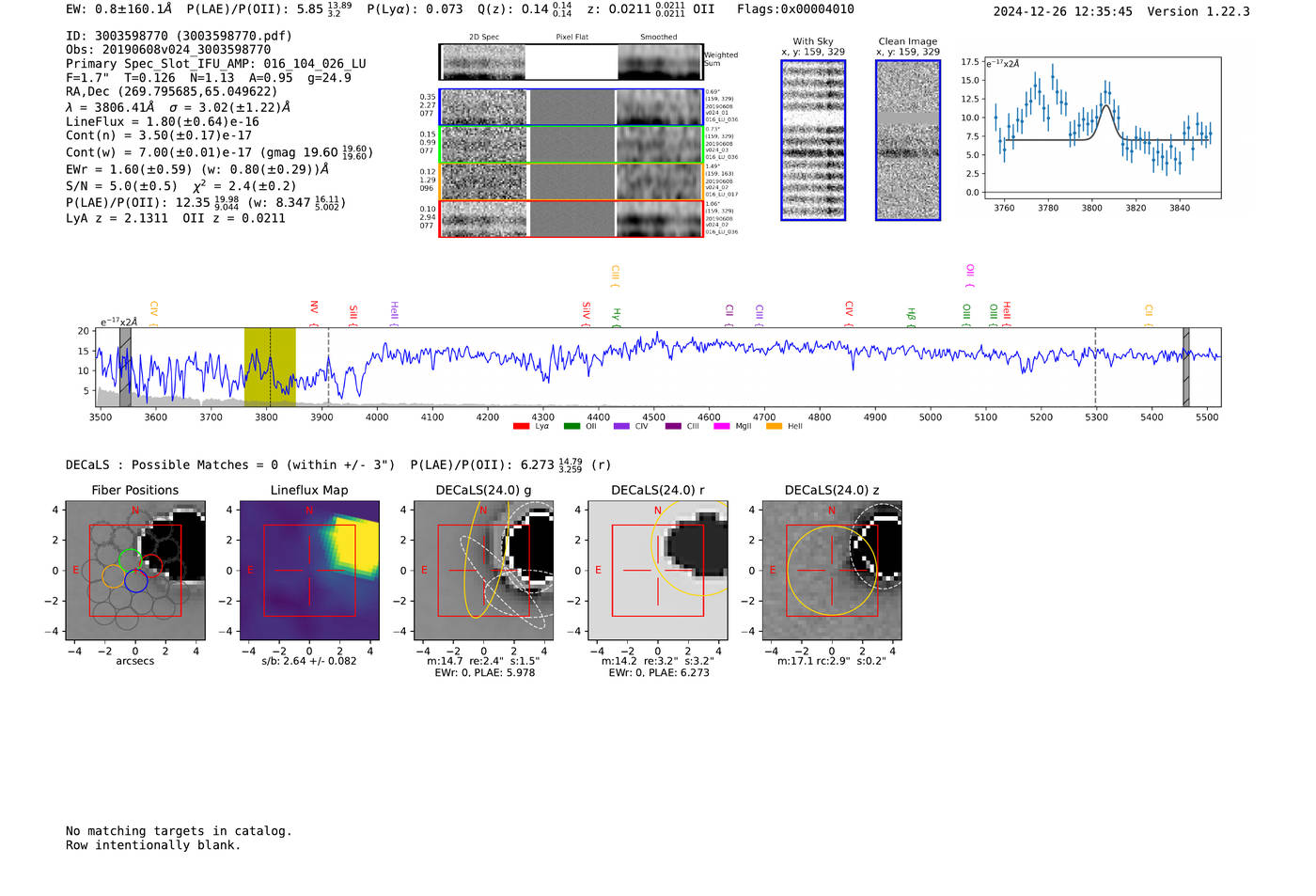Click the 'LyA z = 2.1311' redshift text
Screen dimensions: 1316x896
coord(117,218)
